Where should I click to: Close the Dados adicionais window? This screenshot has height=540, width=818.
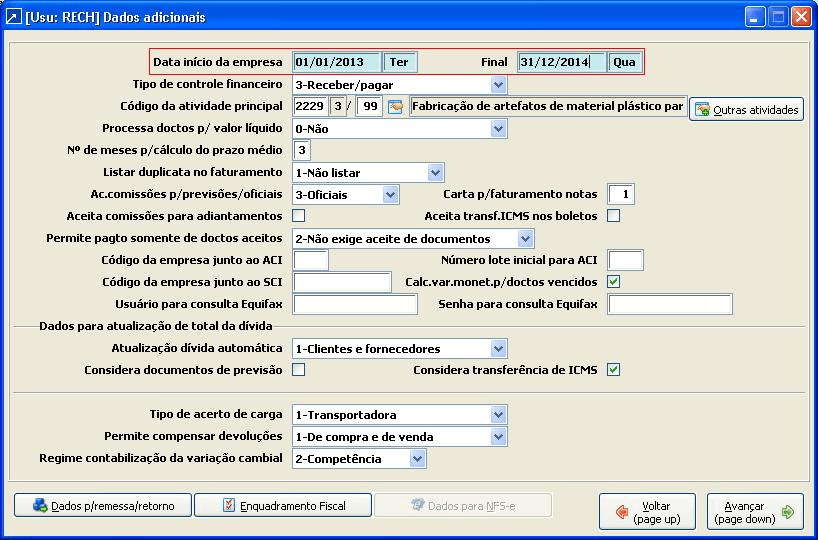tap(800, 17)
